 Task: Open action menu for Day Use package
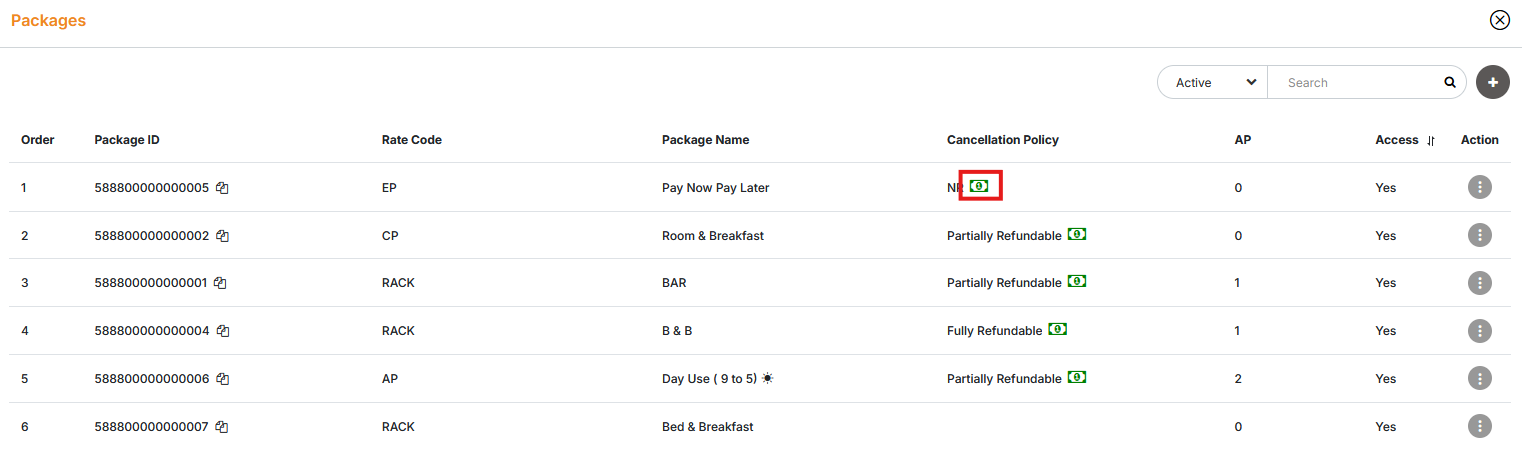tap(1479, 378)
